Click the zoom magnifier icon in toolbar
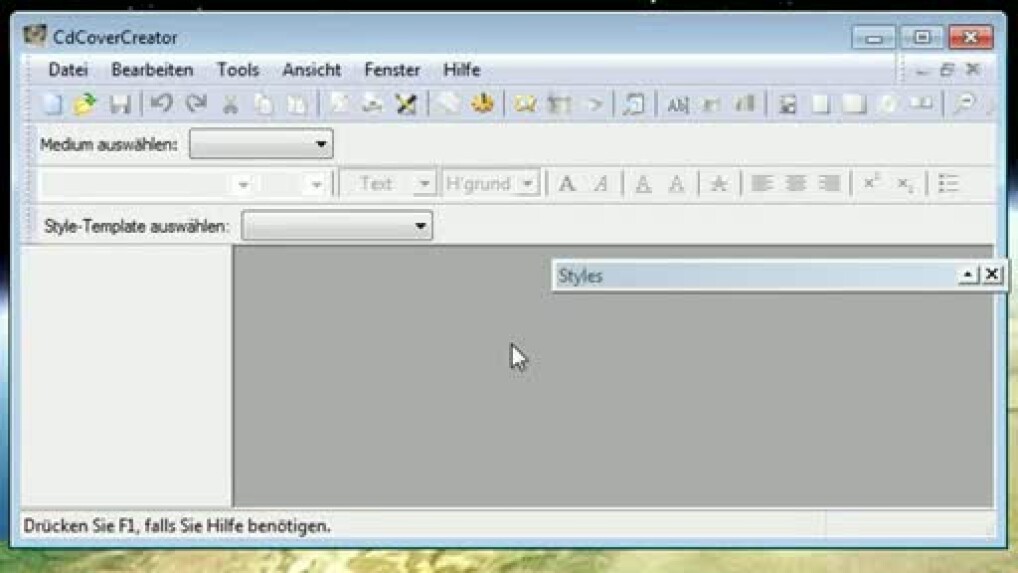Image resolution: width=1018 pixels, height=573 pixels. pos(964,104)
